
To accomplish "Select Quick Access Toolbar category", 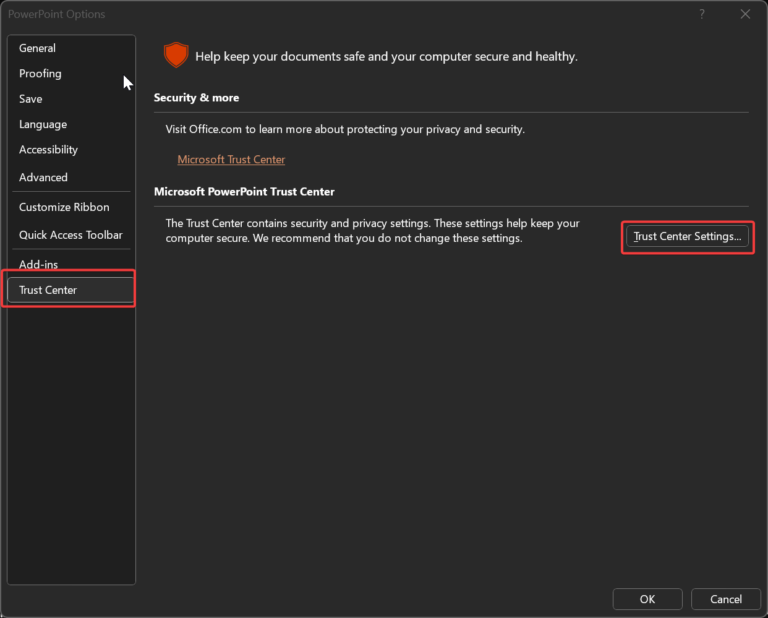I will coord(71,235).
